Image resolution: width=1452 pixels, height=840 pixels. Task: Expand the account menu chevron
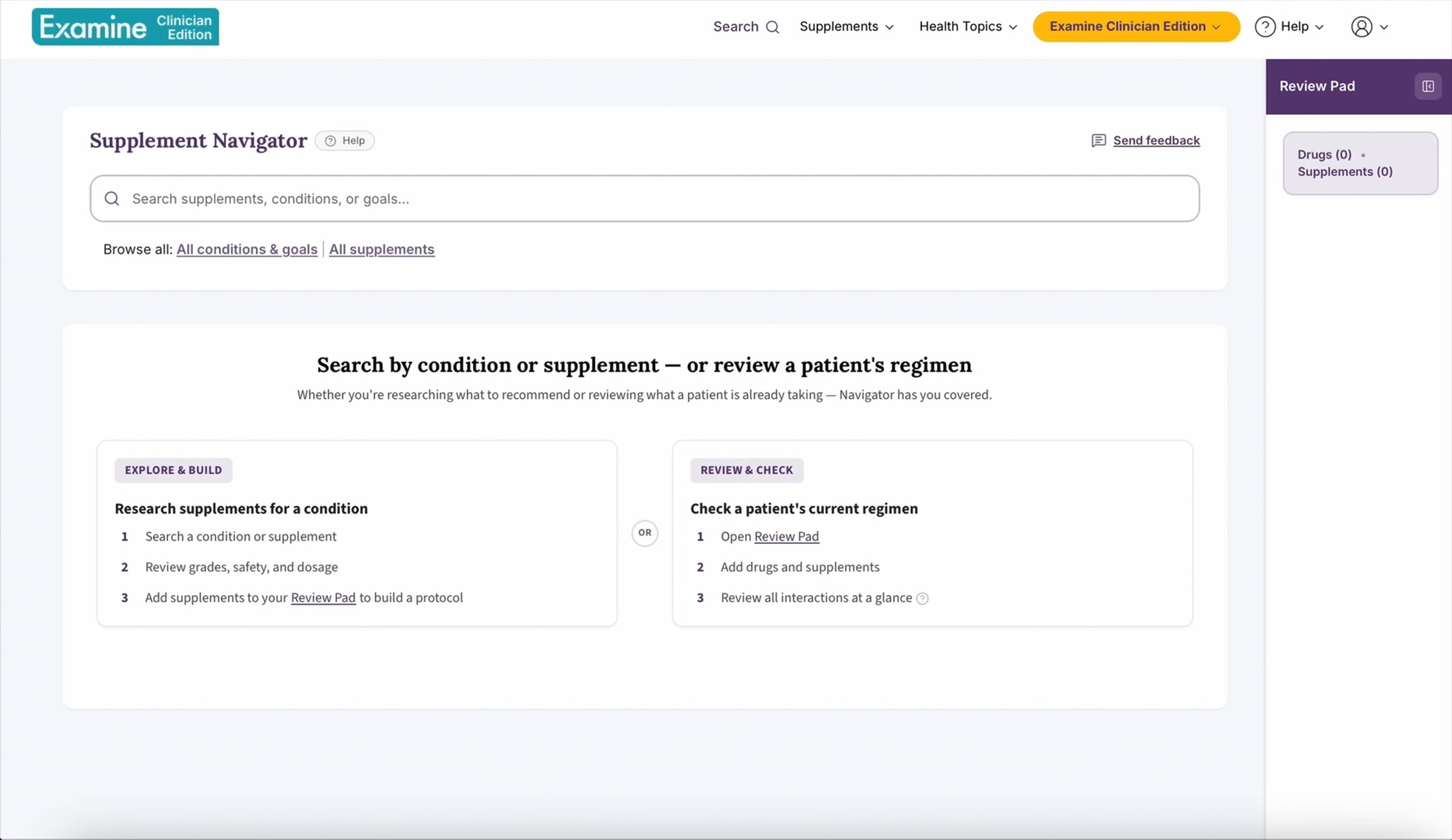(1384, 27)
